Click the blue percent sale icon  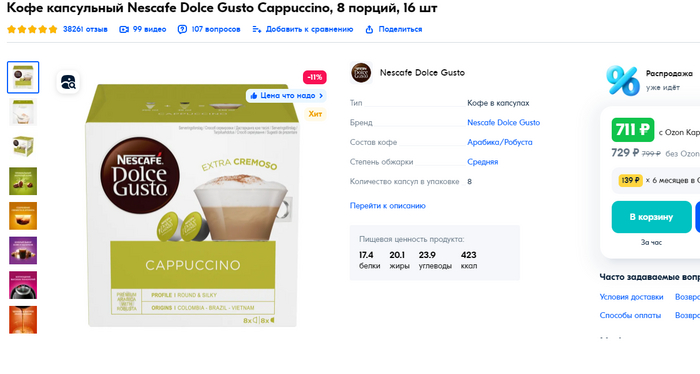(x=623, y=80)
